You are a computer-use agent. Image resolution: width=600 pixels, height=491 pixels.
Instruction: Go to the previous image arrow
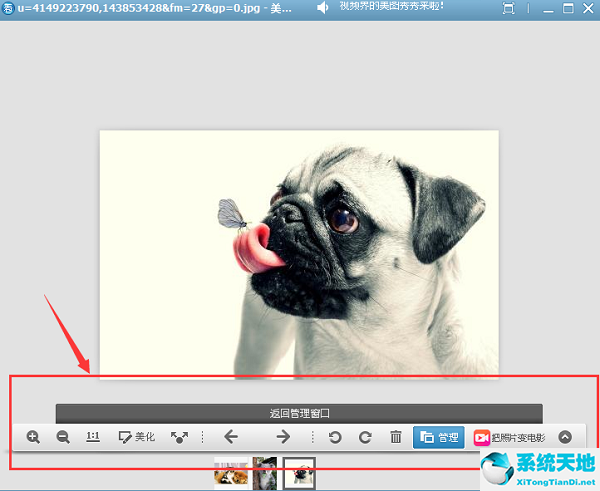coord(230,437)
